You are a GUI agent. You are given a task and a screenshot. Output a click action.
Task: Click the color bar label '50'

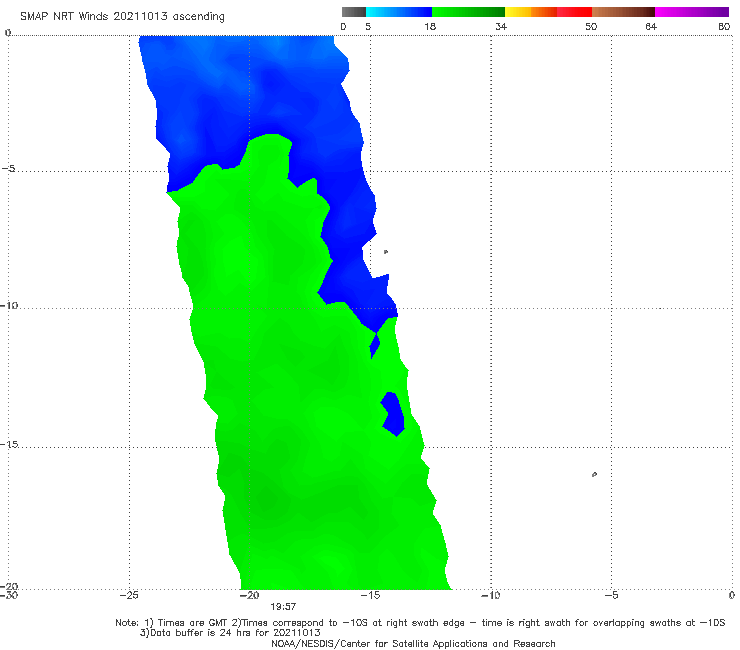591,27
